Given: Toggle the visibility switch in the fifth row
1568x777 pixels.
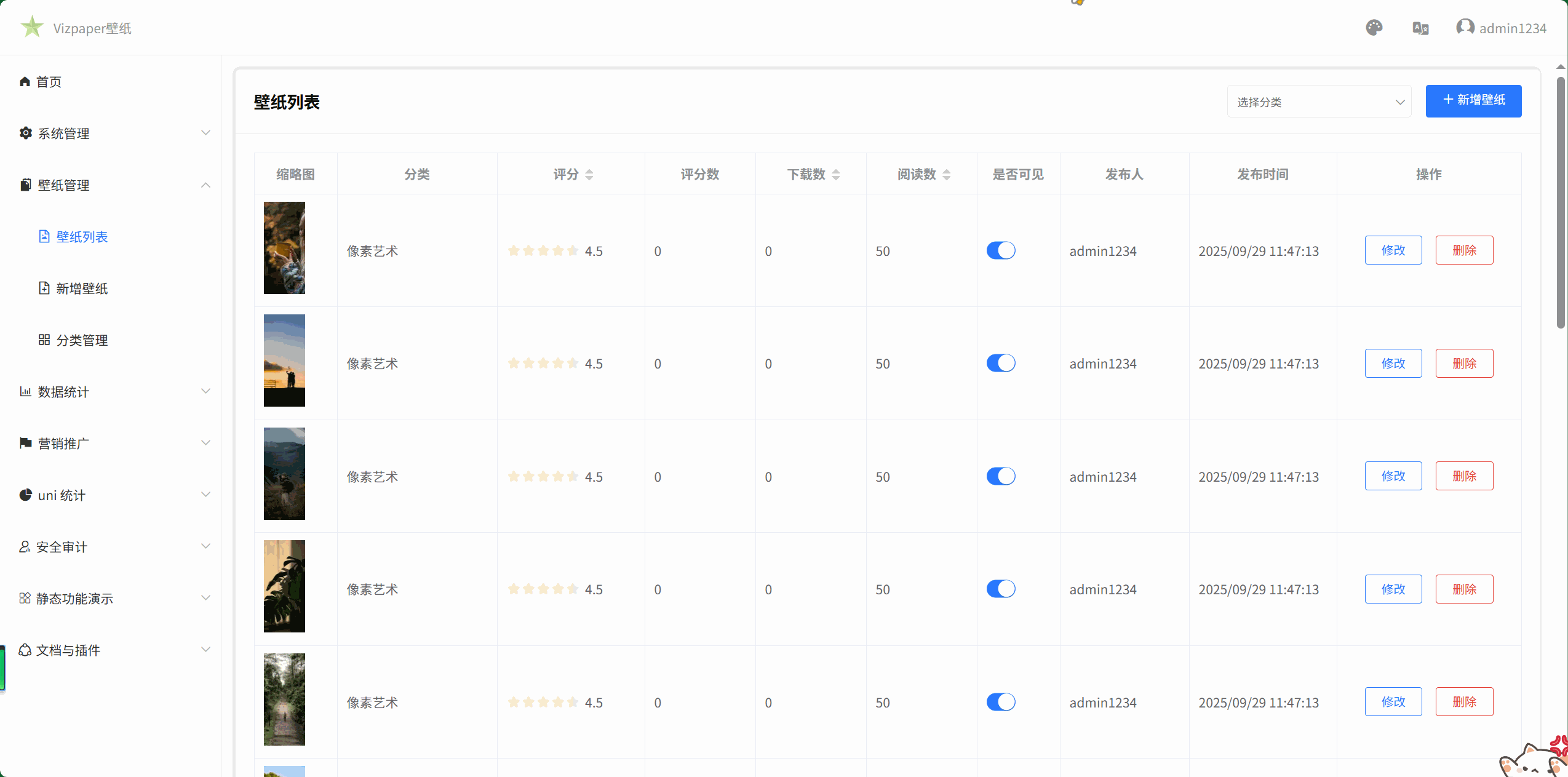Looking at the screenshot, I should [1000, 702].
